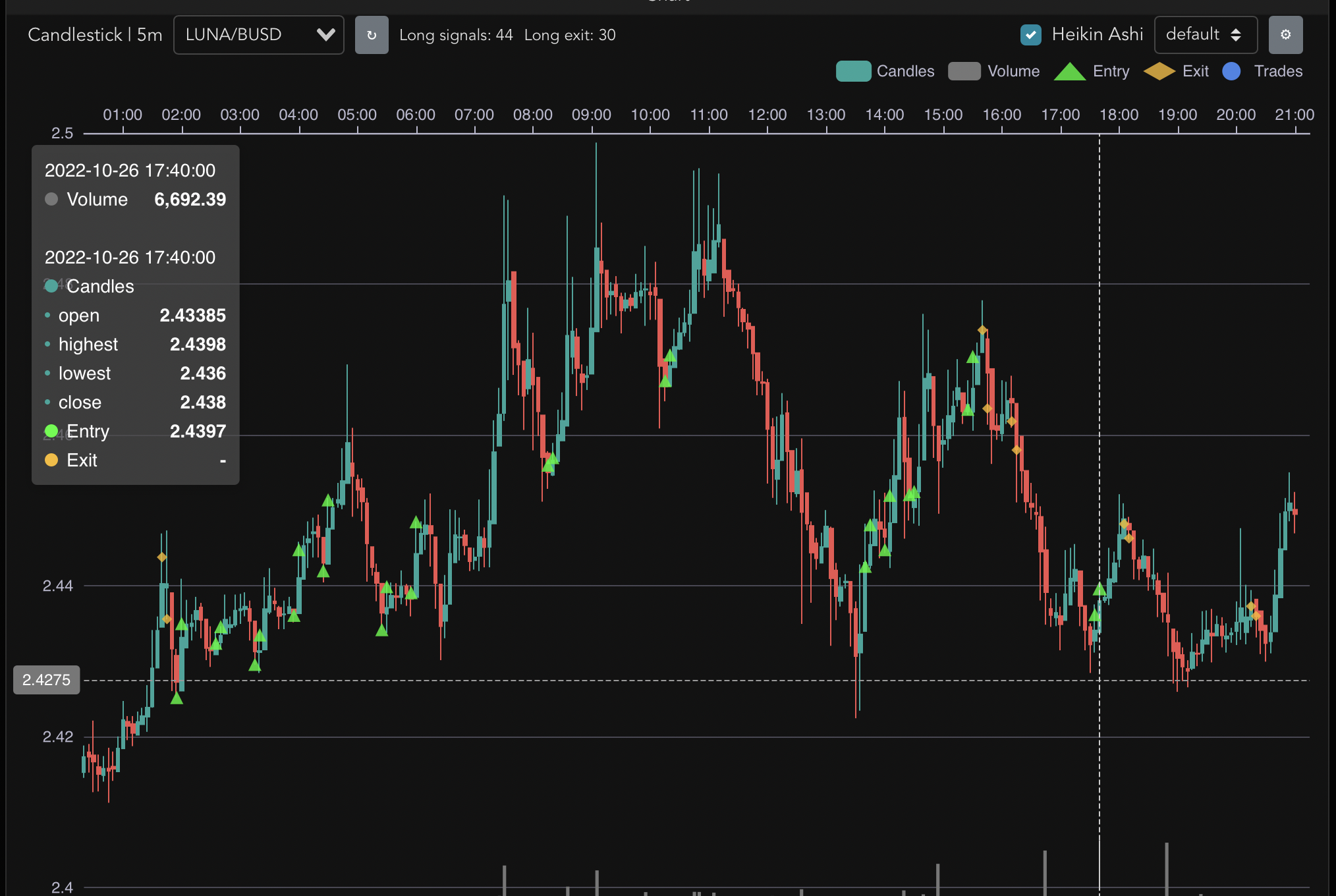Click the orange Exit diamond in the legend
The width and height of the screenshot is (1336, 896).
click(x=1160, y=71)
